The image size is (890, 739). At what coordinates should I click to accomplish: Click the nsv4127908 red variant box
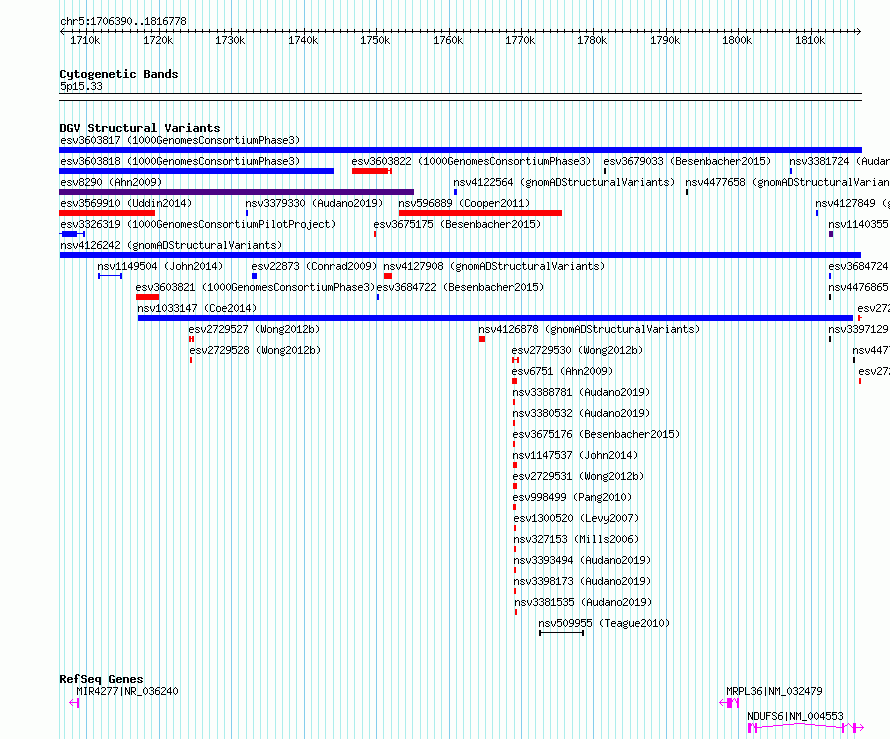tap(388, 276)
